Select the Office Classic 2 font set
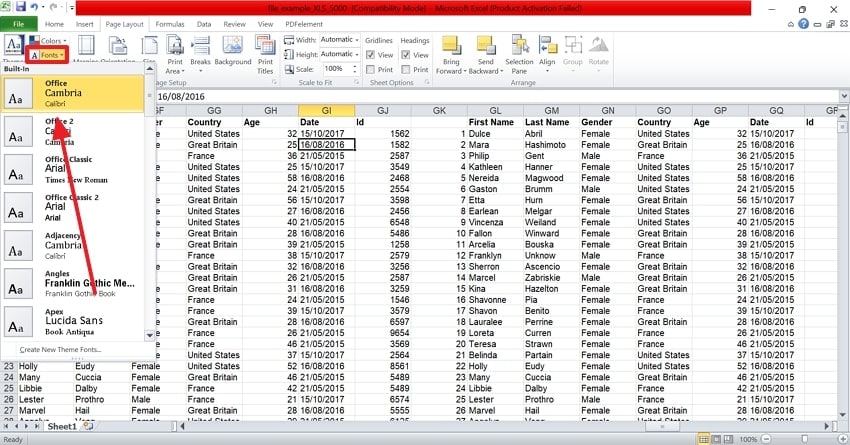This screenshot has width=850, height=445. 73,208
